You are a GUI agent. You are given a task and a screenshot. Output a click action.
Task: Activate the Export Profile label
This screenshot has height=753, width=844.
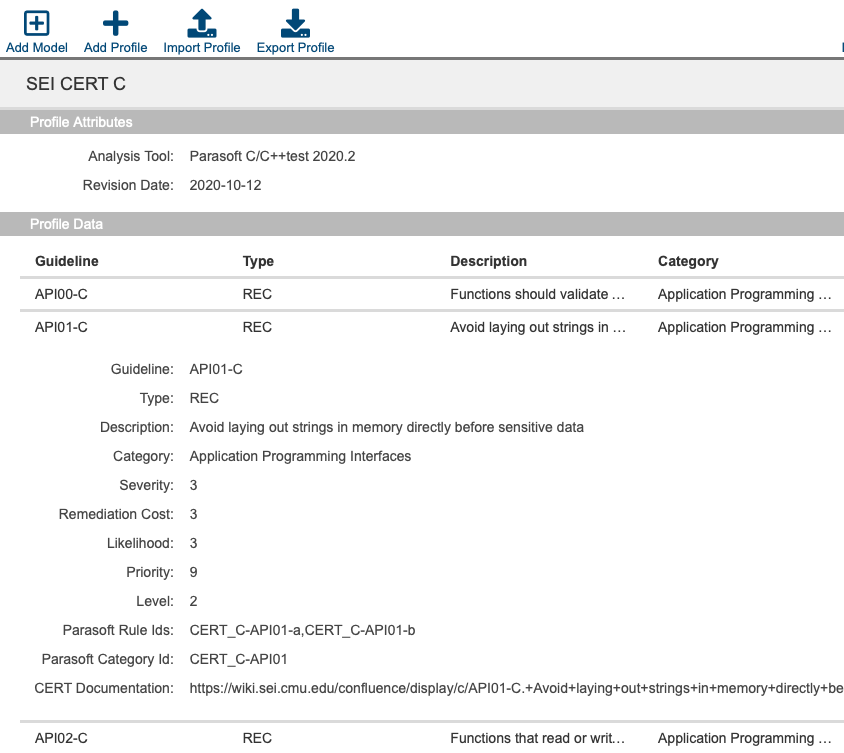[295, 47]
